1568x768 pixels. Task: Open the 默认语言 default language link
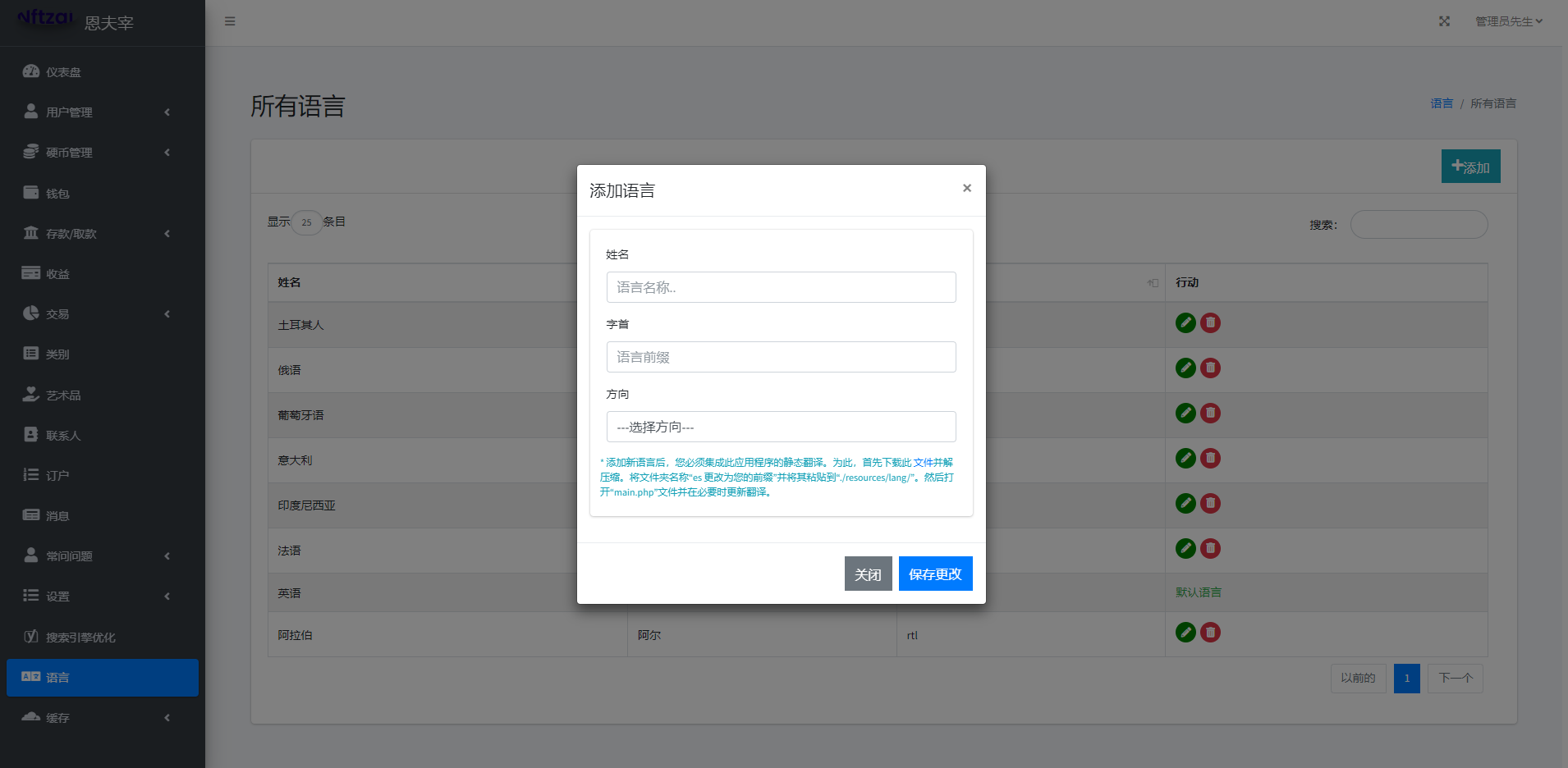pyautogui.click(x=1198, y=592)
